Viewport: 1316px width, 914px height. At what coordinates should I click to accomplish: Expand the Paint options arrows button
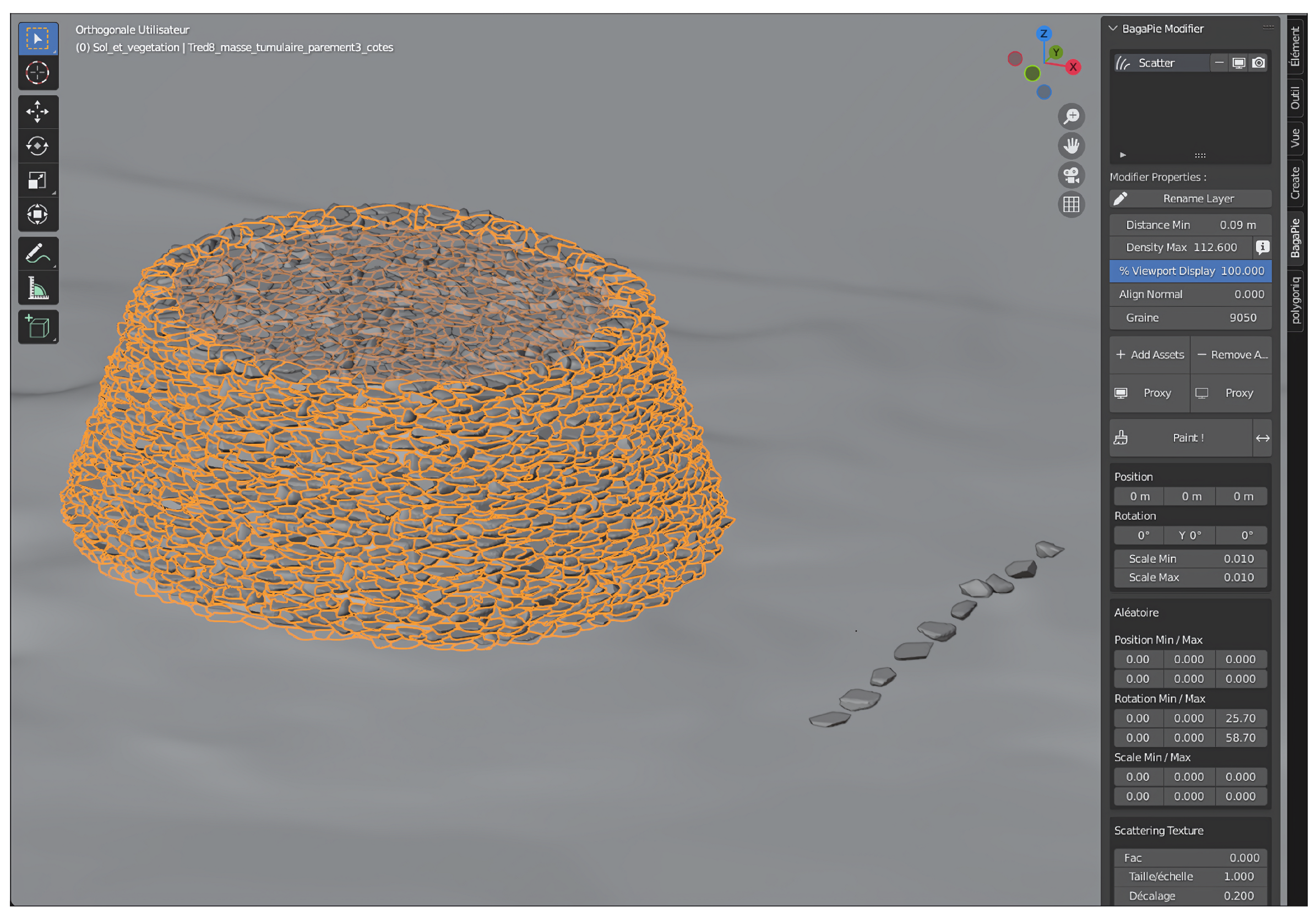pos(1262,438)
